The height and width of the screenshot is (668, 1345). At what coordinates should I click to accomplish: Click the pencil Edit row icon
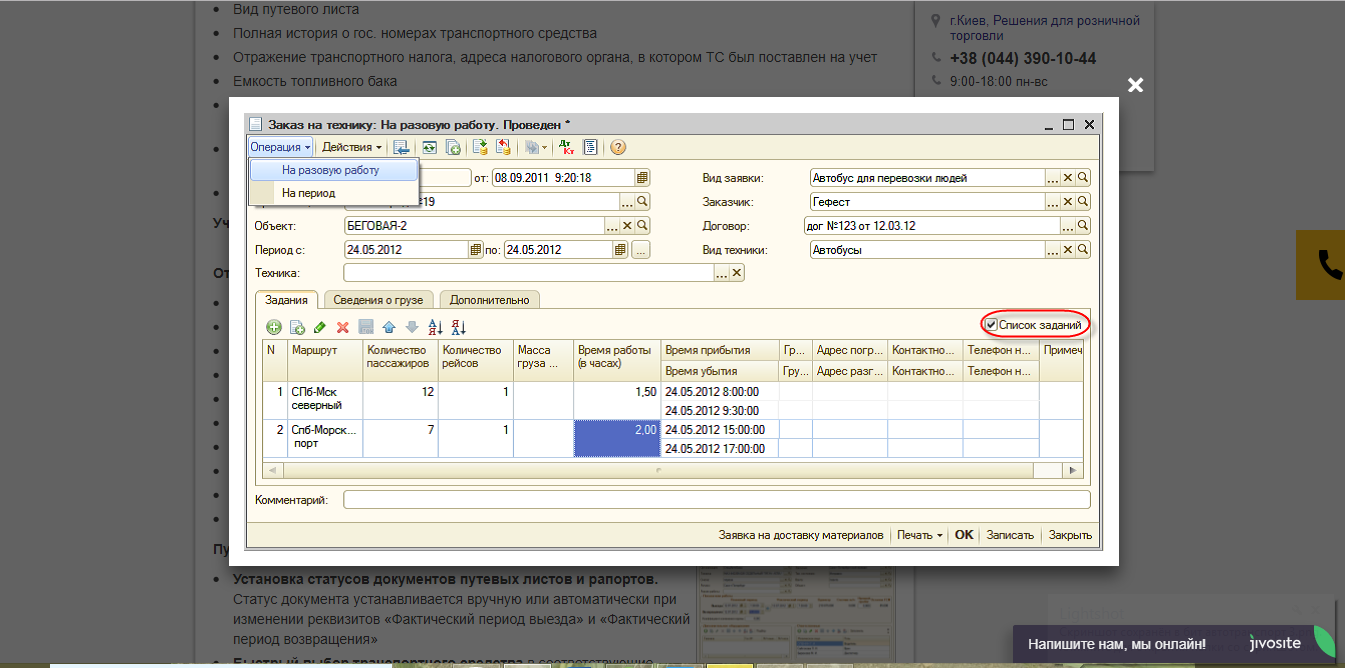pos(320,327)
